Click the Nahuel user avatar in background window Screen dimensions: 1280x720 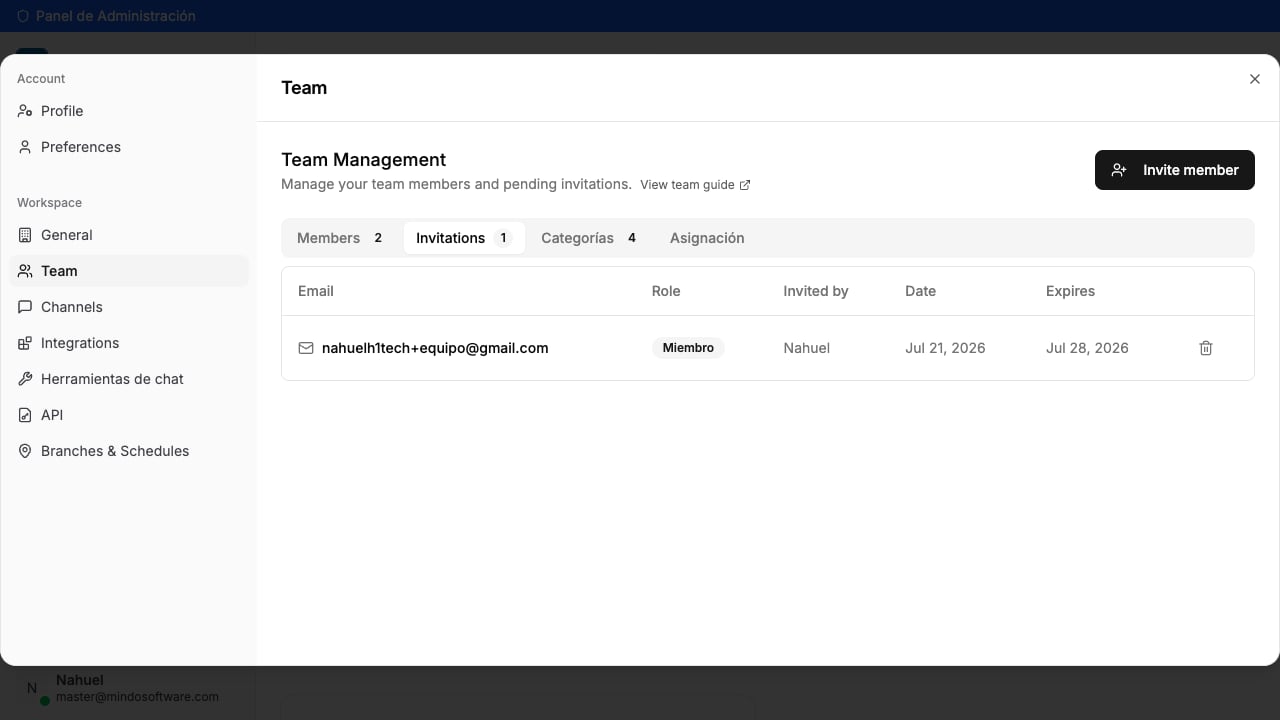click(32, 688)
